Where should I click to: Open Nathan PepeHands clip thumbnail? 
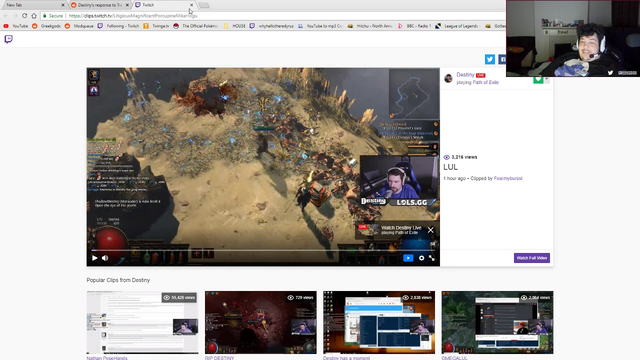(x=142, y=322)
